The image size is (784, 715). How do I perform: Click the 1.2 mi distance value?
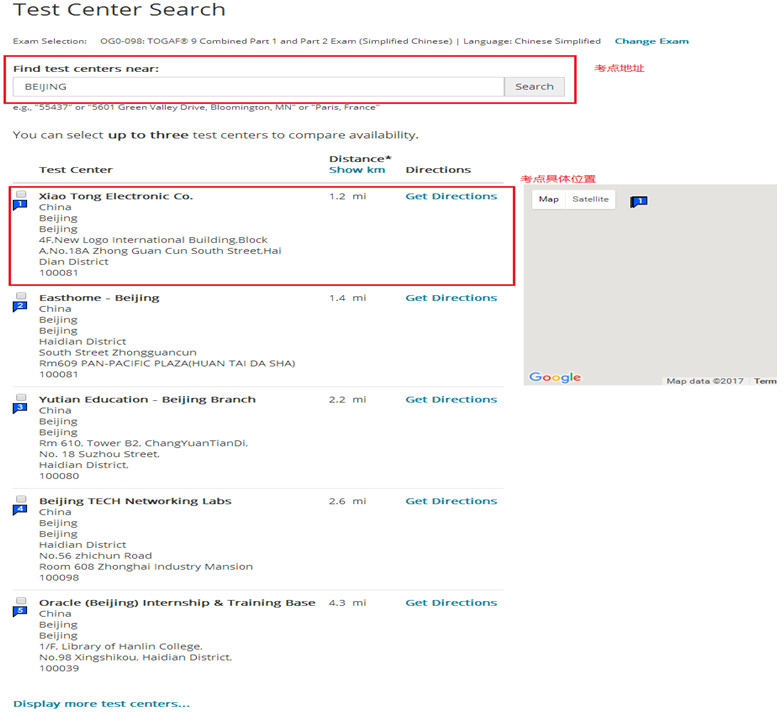(348, 196)
